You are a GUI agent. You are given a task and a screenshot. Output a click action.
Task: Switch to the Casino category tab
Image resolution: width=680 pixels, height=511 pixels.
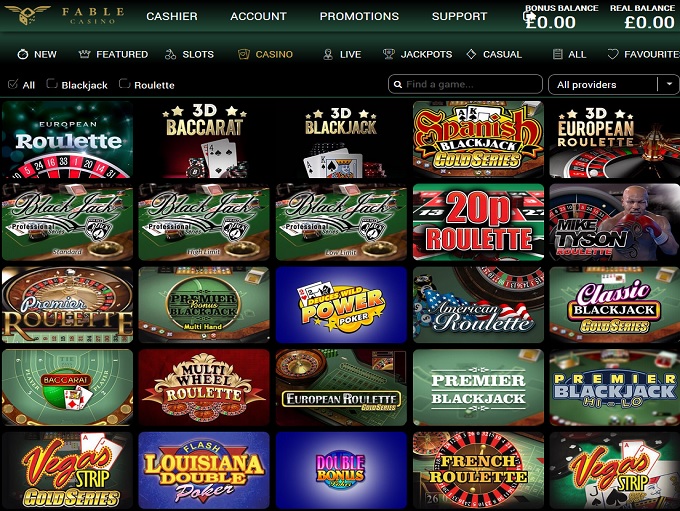click(265, 54)
